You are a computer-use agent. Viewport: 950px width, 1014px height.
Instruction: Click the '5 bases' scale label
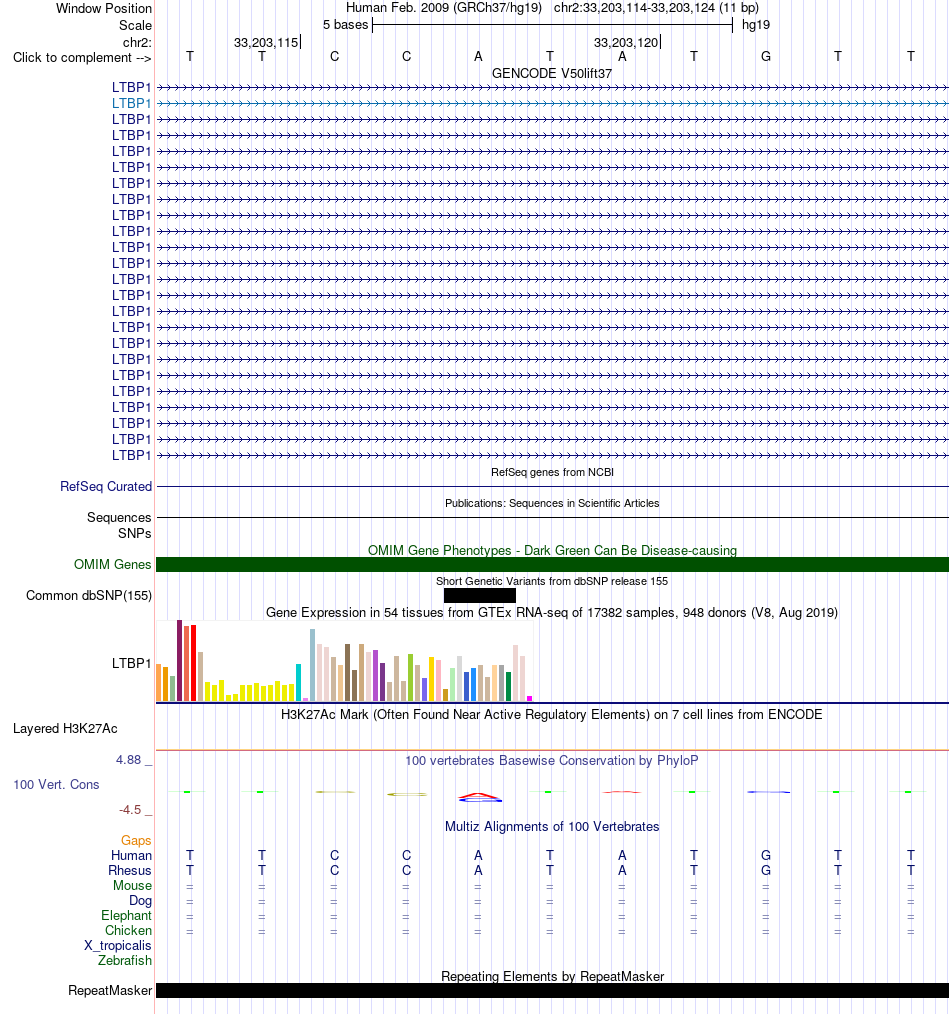point(345,25)
